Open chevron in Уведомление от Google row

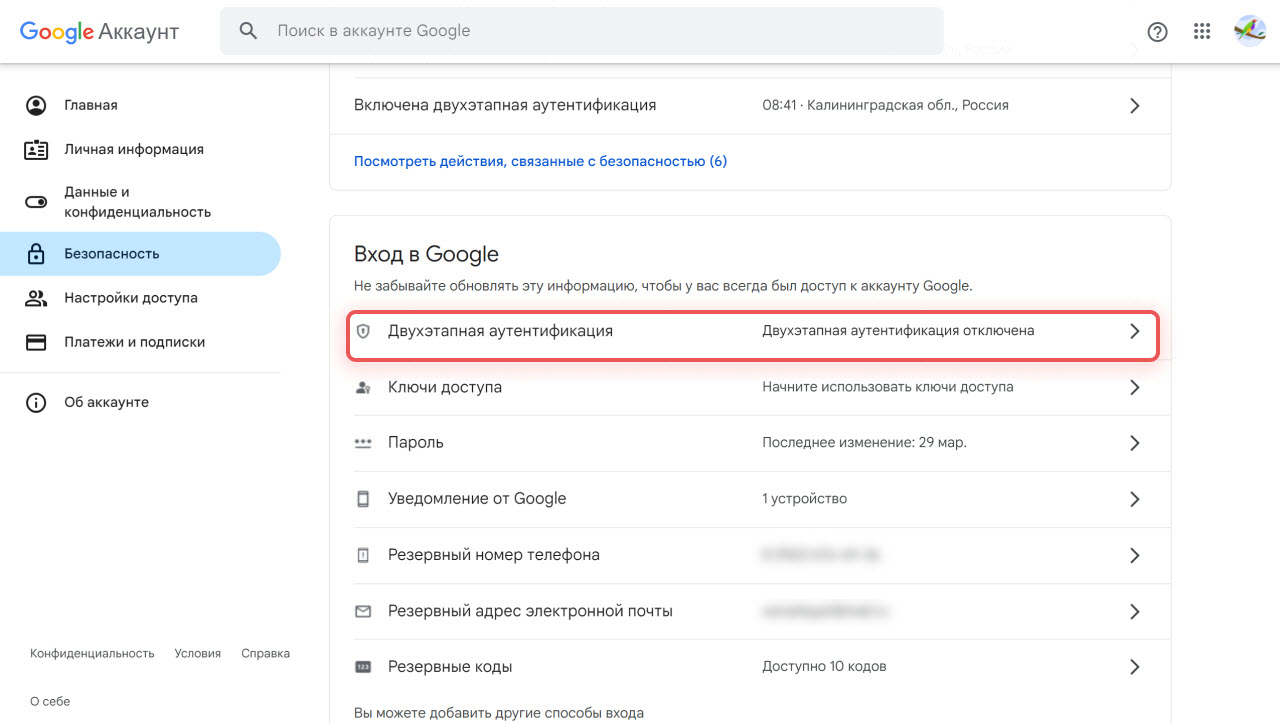(x=1134, y=499)
